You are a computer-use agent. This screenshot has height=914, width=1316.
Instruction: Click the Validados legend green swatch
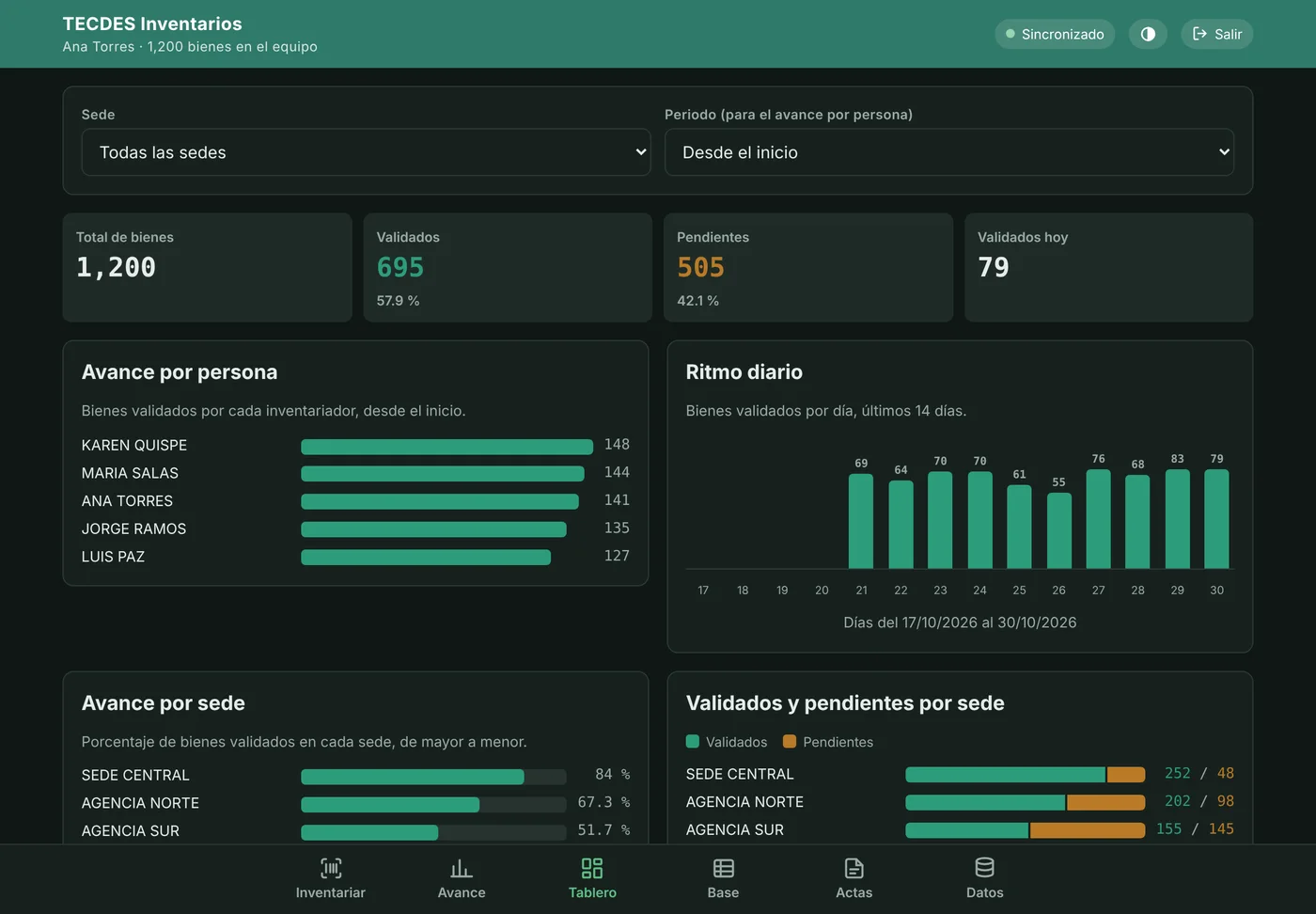693,741
